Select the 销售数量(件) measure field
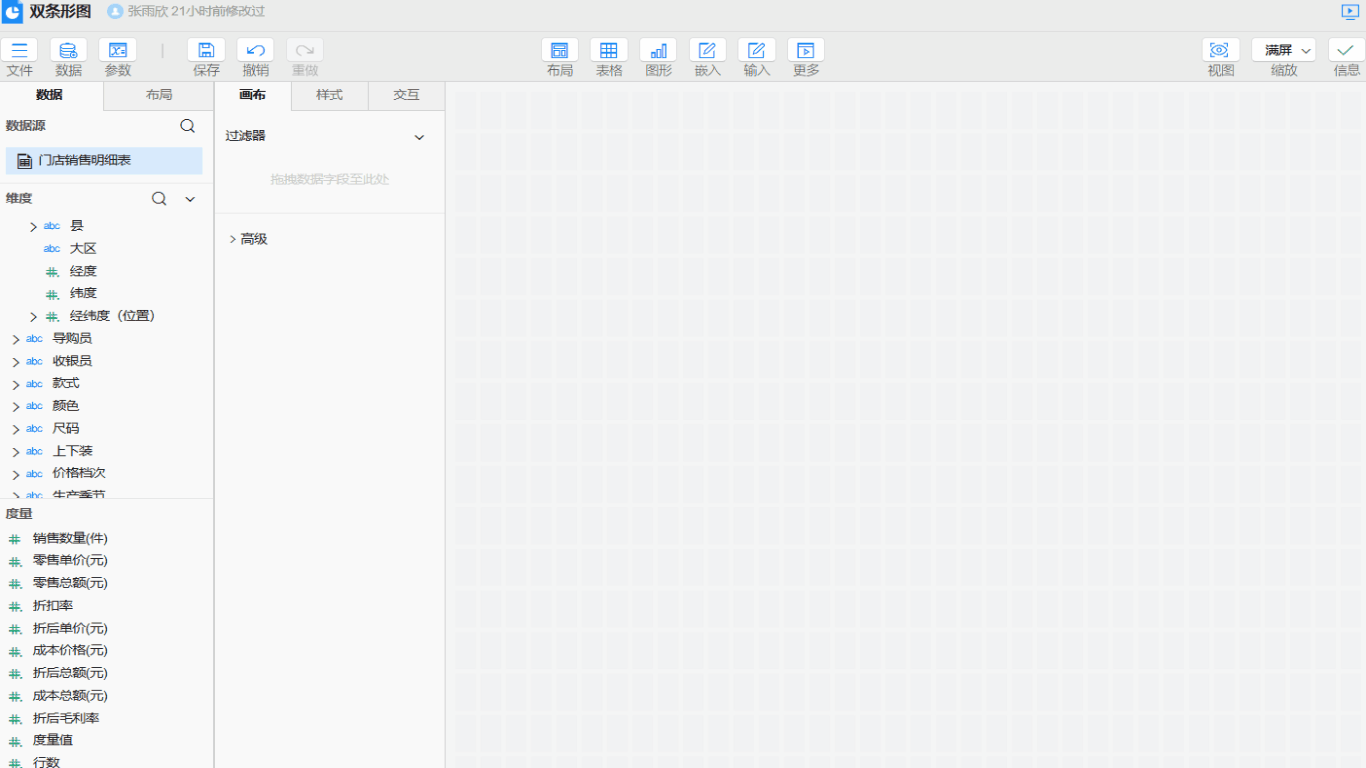The image size is (1366, 768). point(70,538)
